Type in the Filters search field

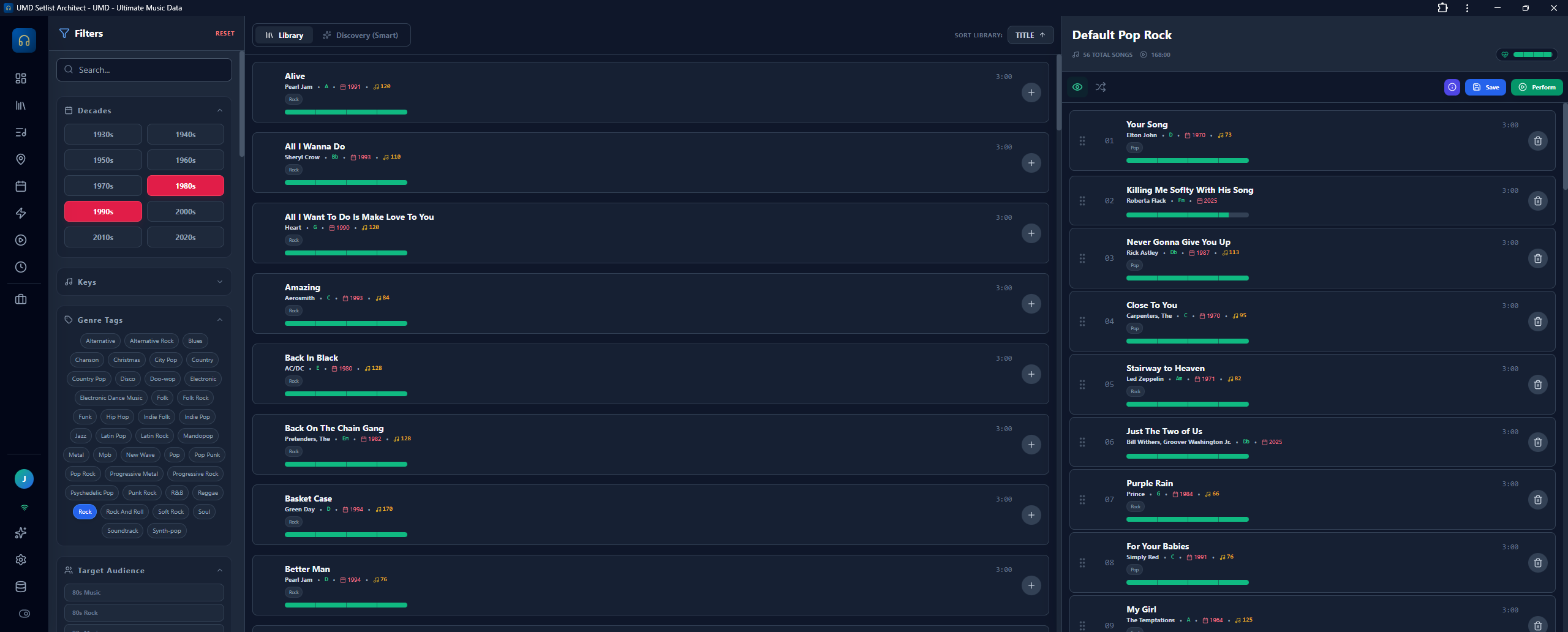tap(144, 69)
